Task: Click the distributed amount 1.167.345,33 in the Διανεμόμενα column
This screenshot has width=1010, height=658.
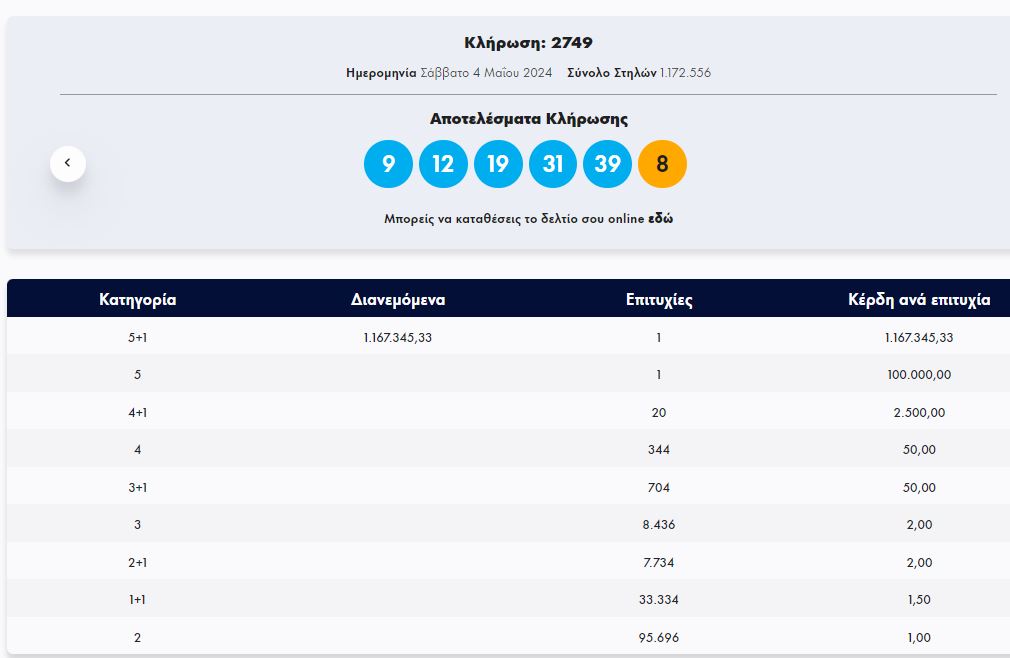Action: click(398, 338)
